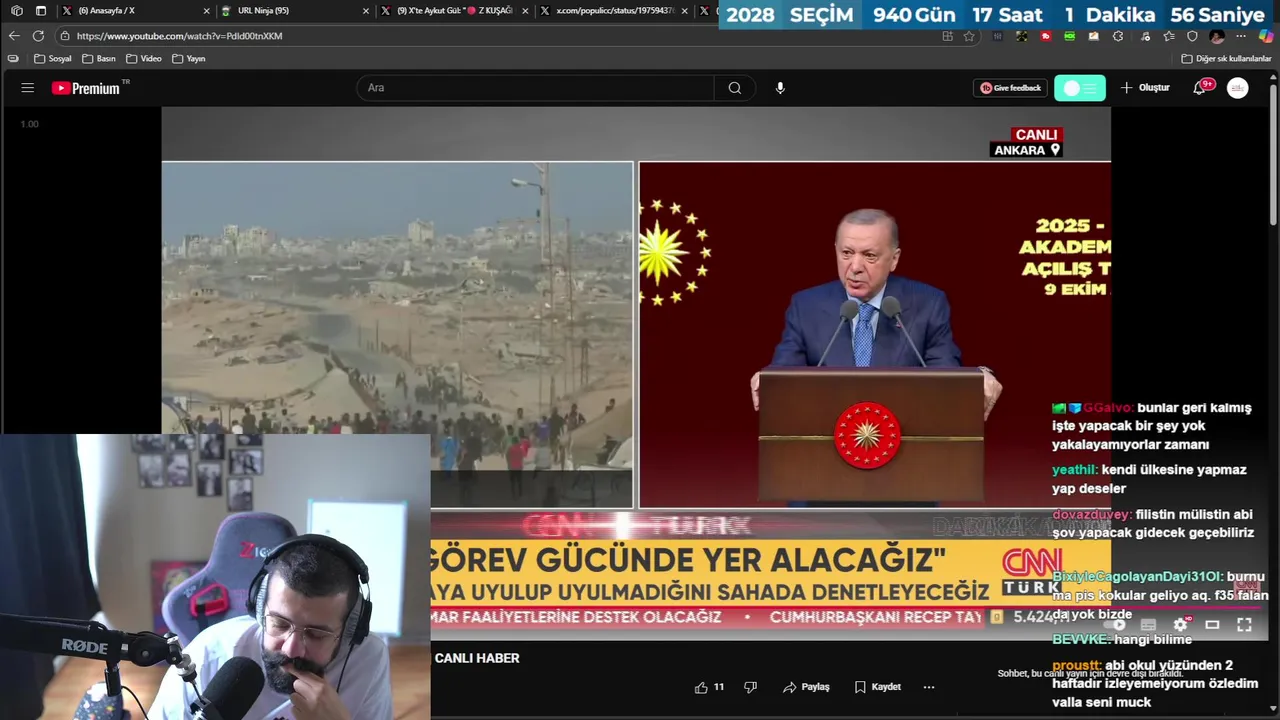
Task: Open the Copilot sidebar icon
Action: pos(1266,36)
